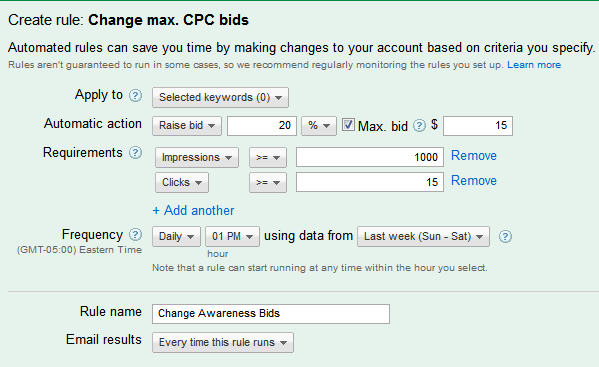Open Every time this rule runs dropdown
Image resolution: width=599 pixels, height=367 pixels.
(223, 343)
